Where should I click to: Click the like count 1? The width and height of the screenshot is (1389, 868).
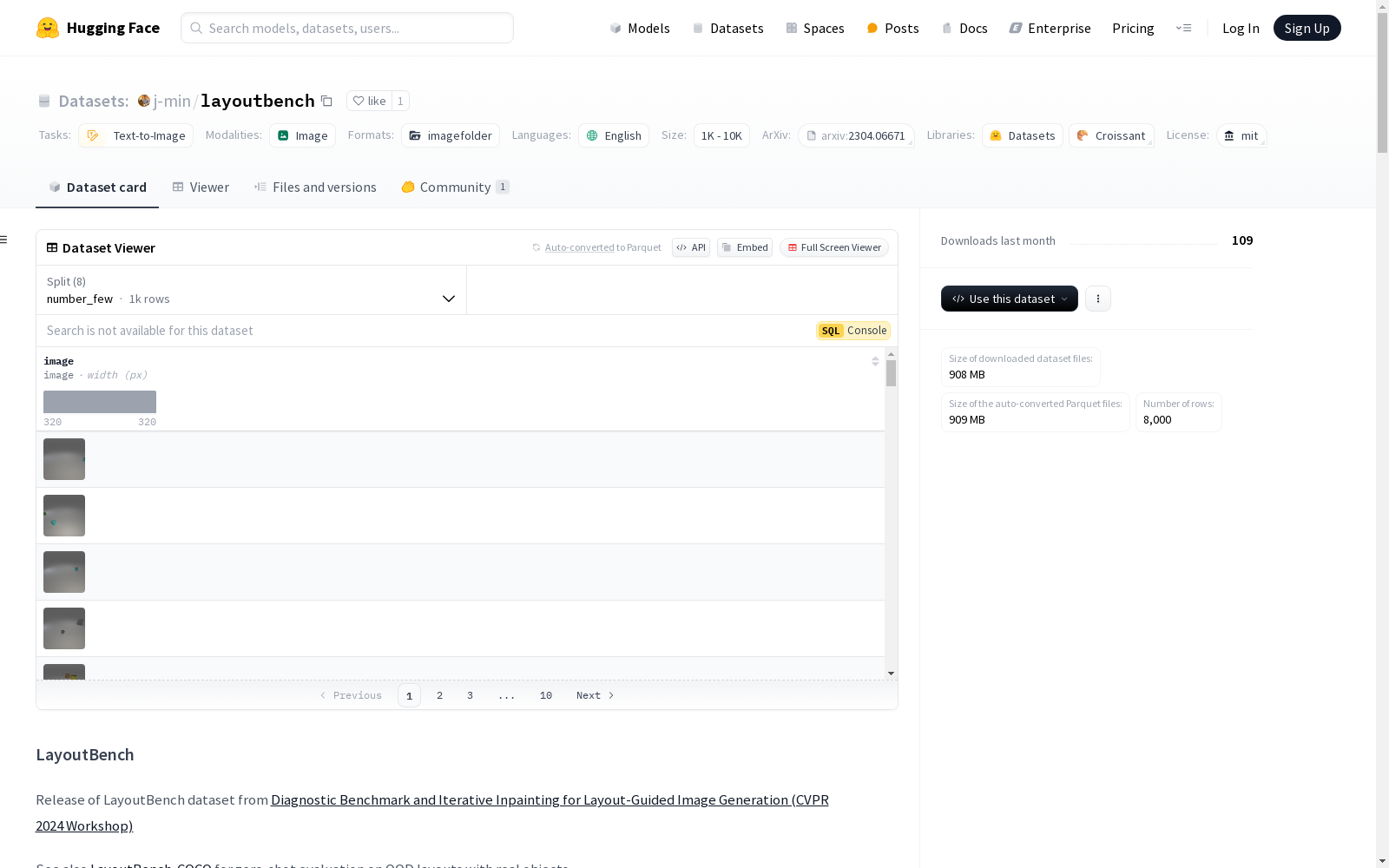(x=400, y=101)
